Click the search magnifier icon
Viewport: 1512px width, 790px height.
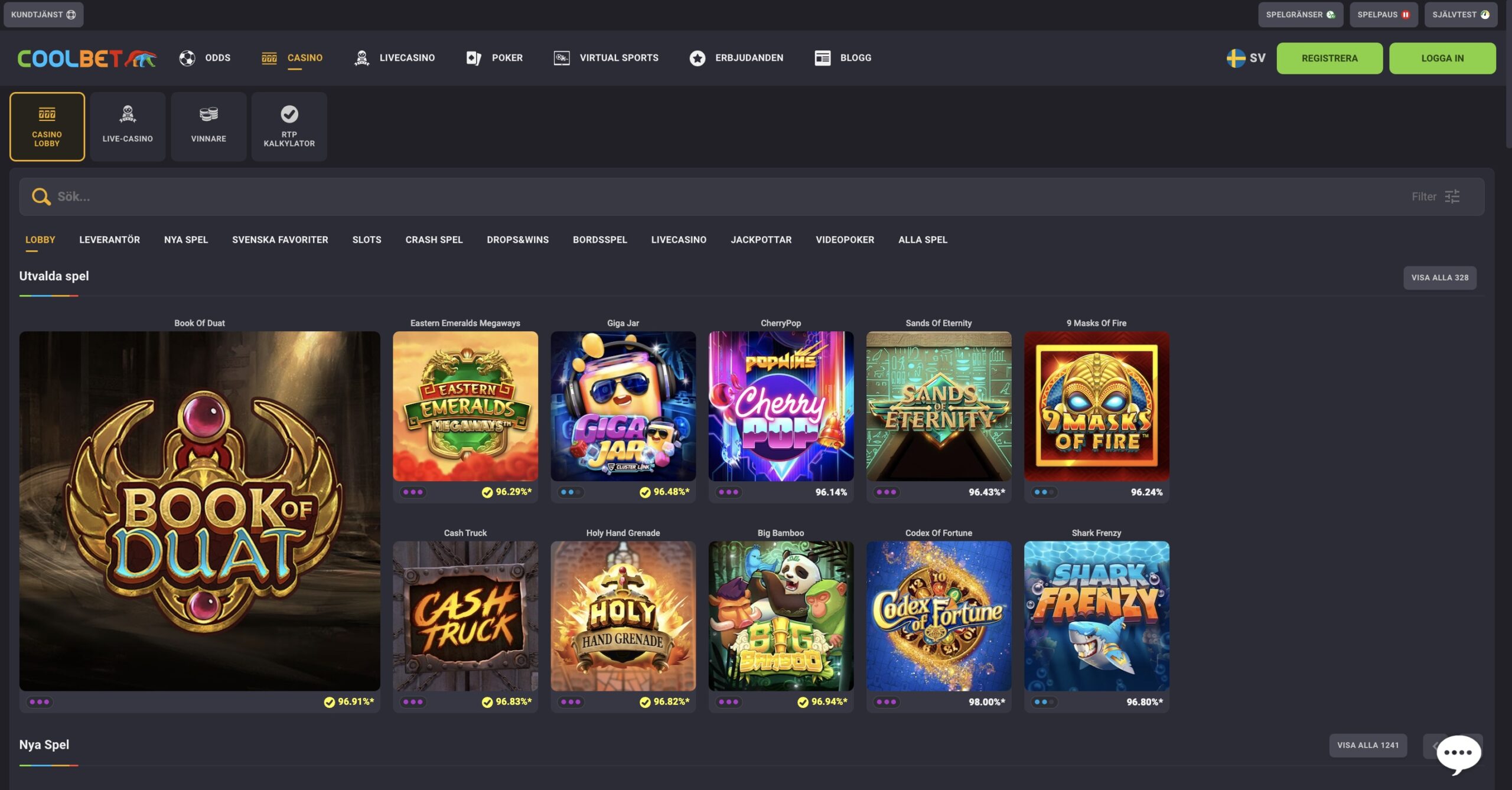pyautogui.click(x=41, y=197)
